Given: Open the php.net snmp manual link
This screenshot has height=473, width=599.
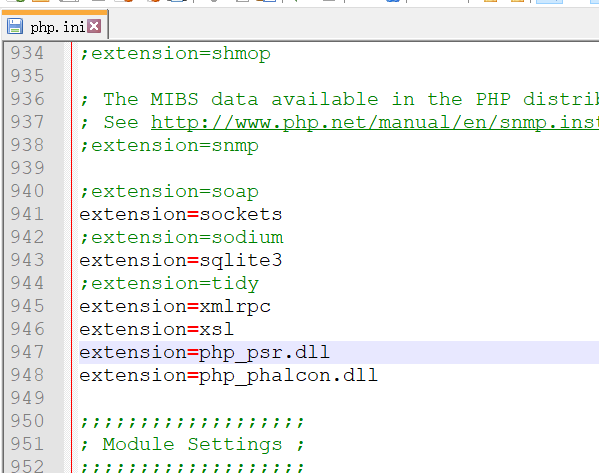Looking at the screenshot, I should 375,123.
